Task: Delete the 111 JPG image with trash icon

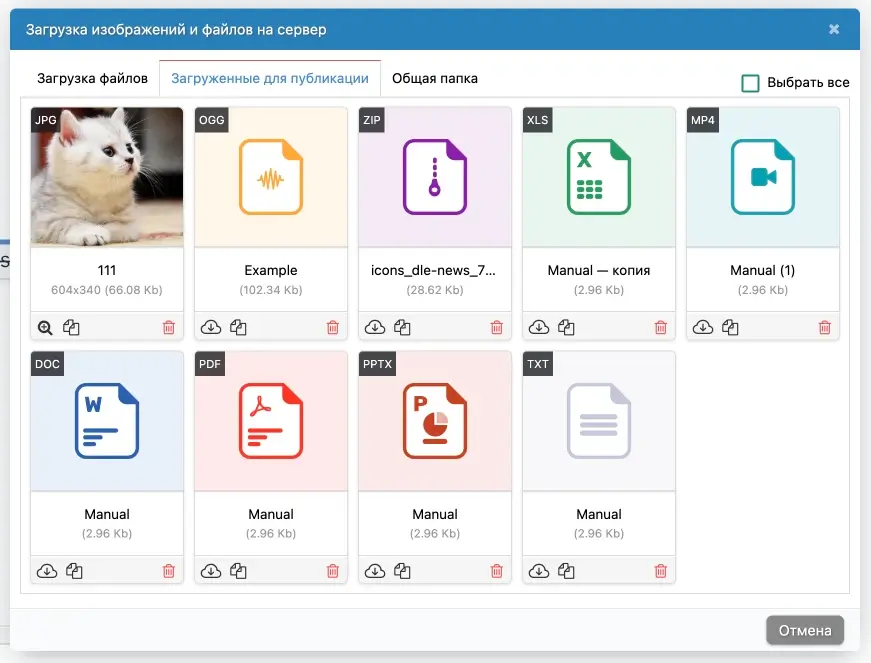Action: pyautogui.click(x=168, y=327)
